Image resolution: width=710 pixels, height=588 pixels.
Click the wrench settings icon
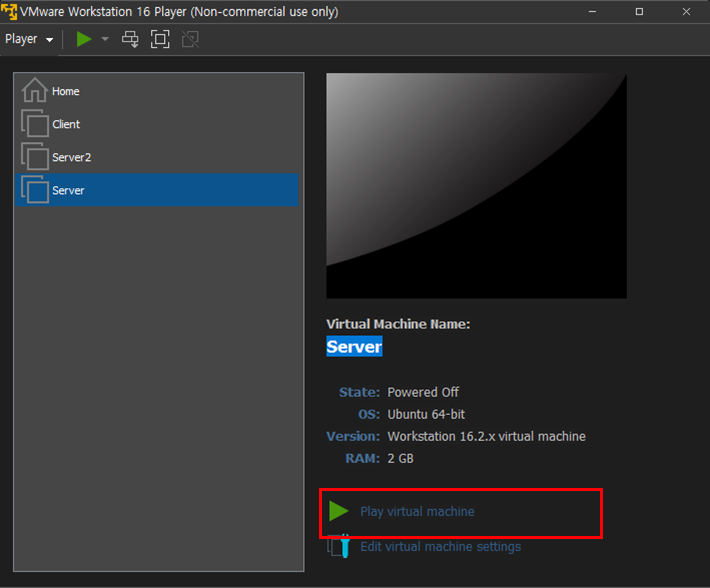[339, 546]
